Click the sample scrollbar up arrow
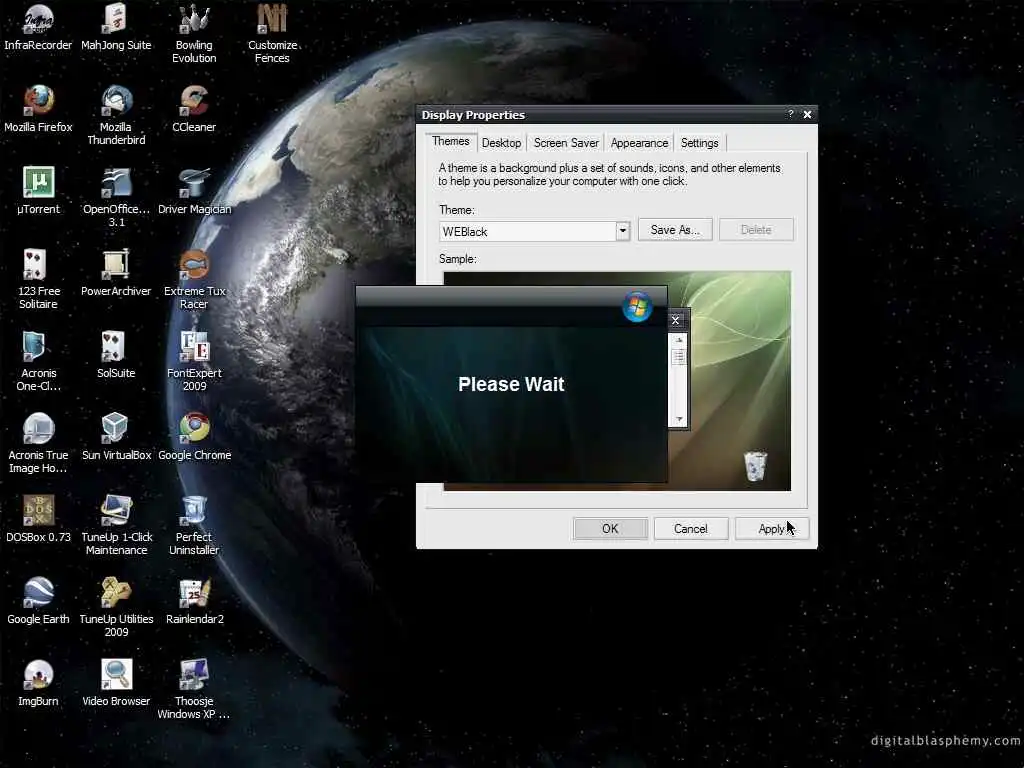 tap(679, 340)
